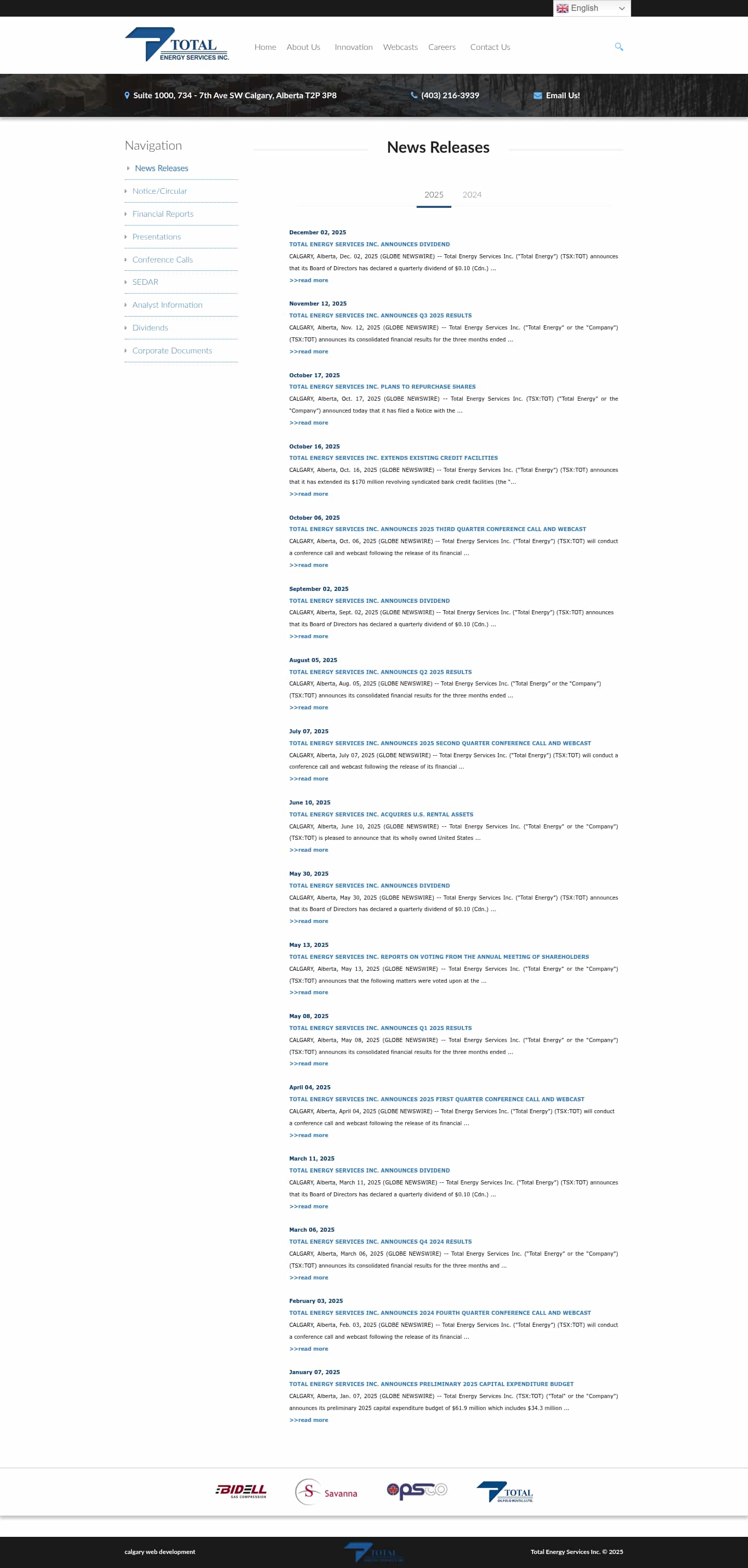Click the envelope icon next to Email Us!
The height and width of the screenshot is (1568, 748).
click(538, 96)
